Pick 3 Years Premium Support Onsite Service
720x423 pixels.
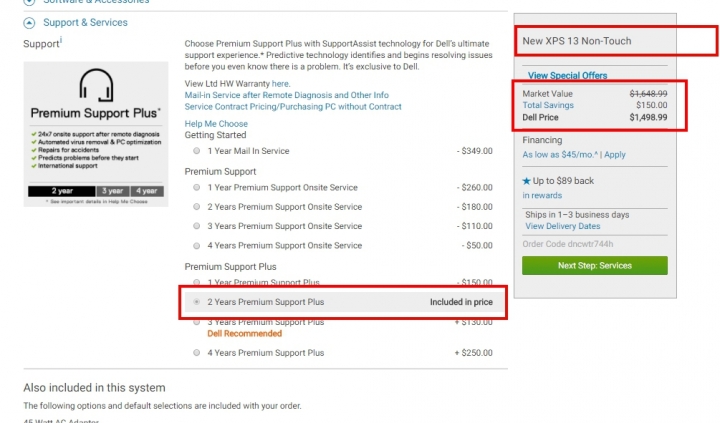[x=197, y=226]
